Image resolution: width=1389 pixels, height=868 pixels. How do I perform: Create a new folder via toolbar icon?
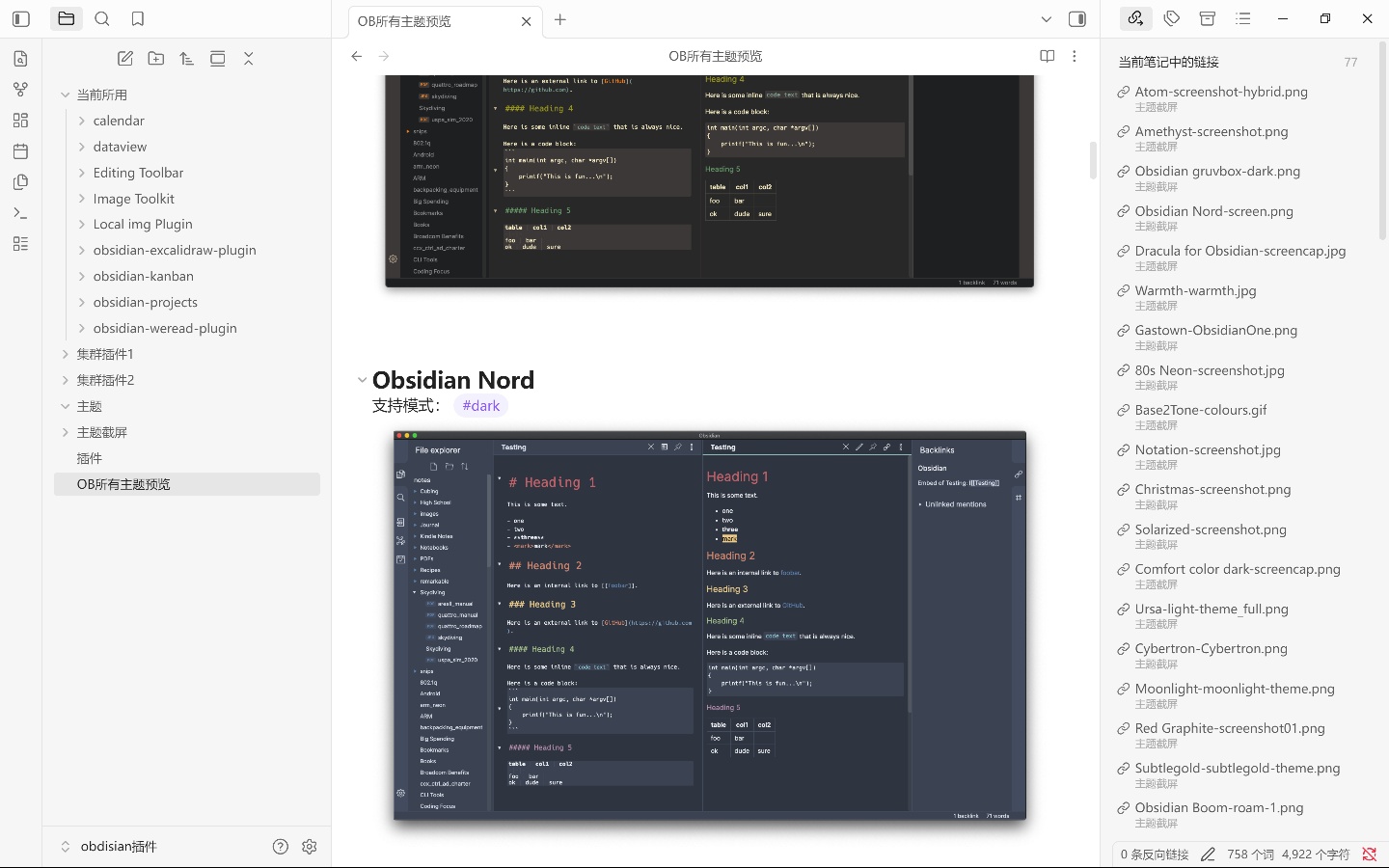point(156,59)
